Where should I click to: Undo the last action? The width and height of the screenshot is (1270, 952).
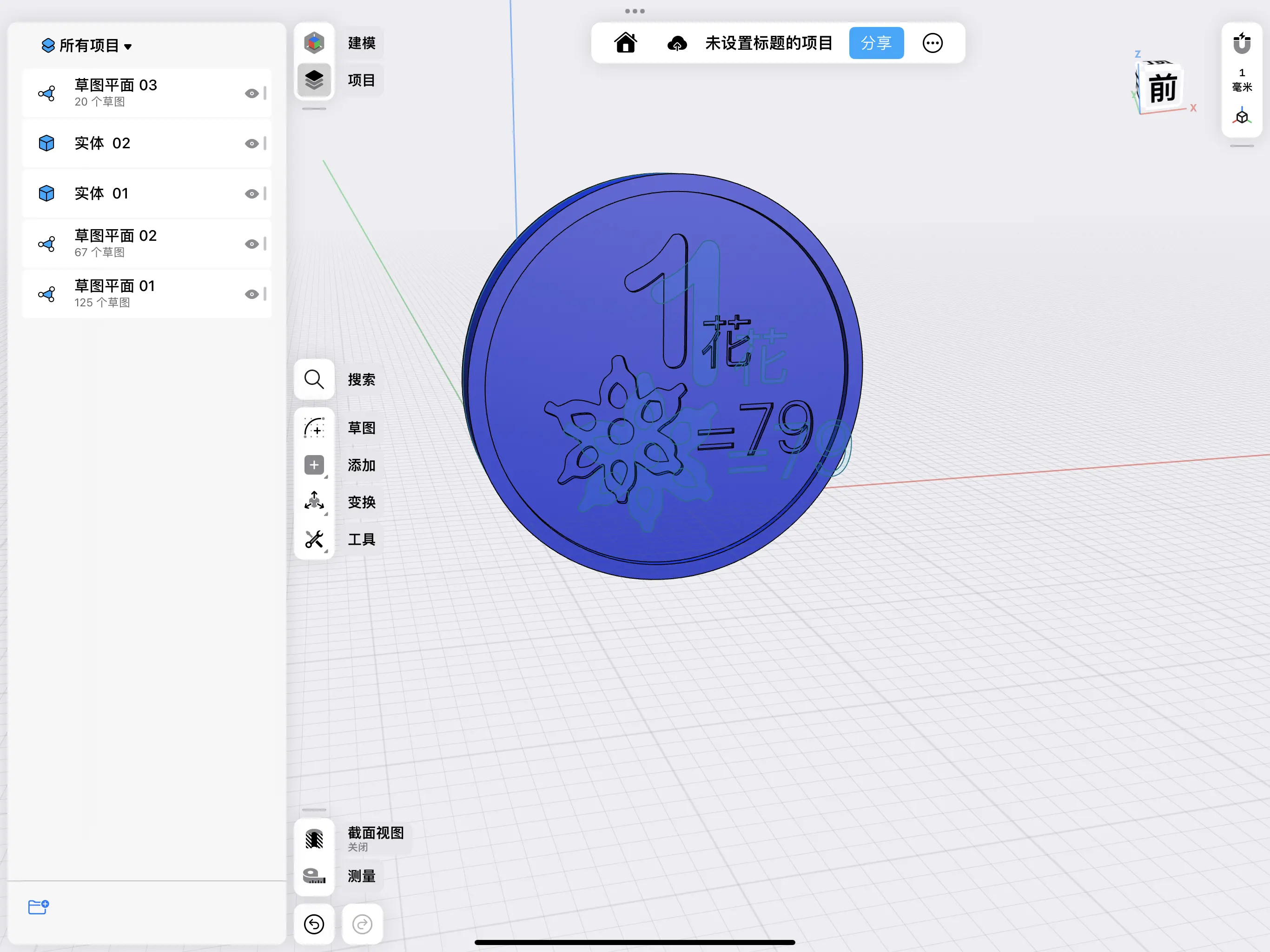click(314, 924)
